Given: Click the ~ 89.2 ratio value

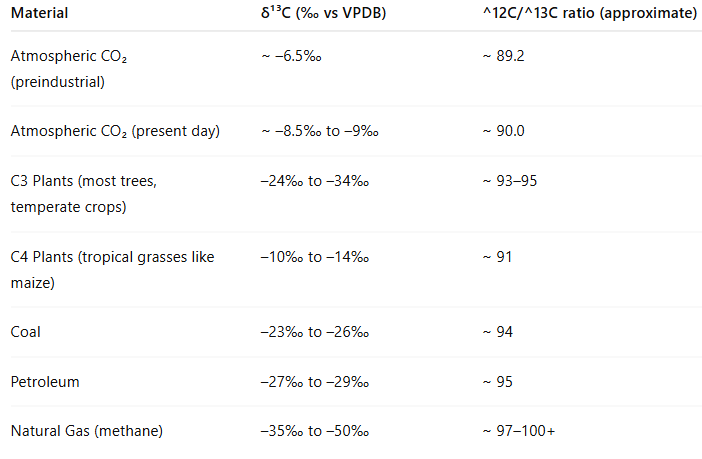Looking at the screenshot, I should pyautogui.click(x=503, y=57).
